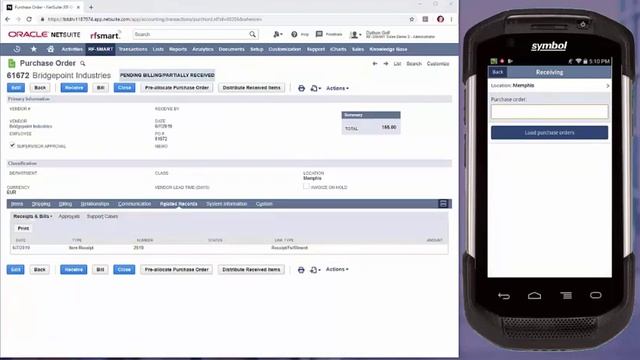This screenshot has height=360, width=640.
Task: Tap the Android home key on device
Action: 534,296
